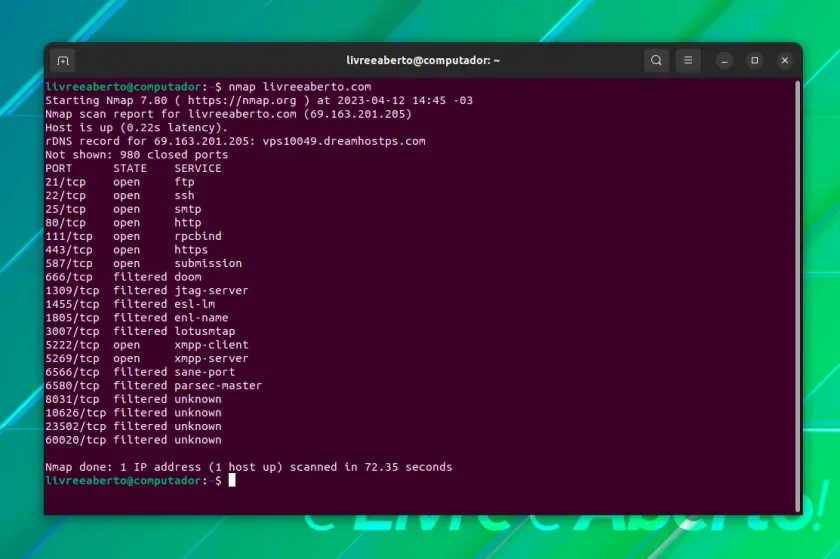
Task: Maximize the terminal window
Action: [755, 61]
